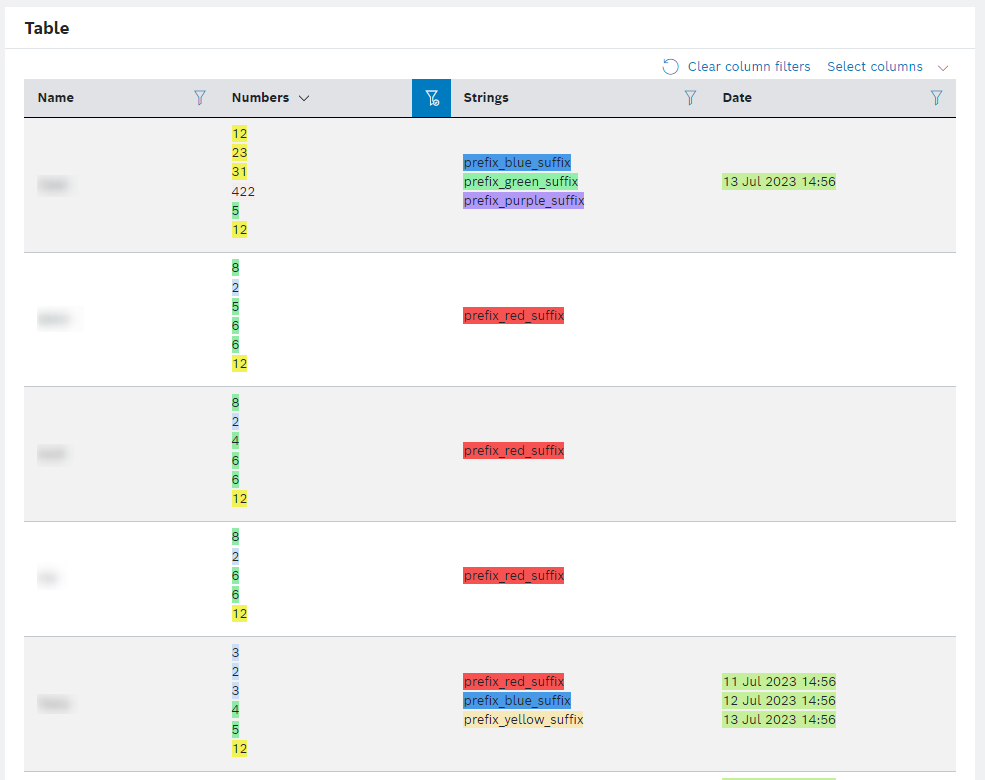985x780 pixels.
Task: Select the purple prefix_purple_suffix tag
Action: pos(523,201)
